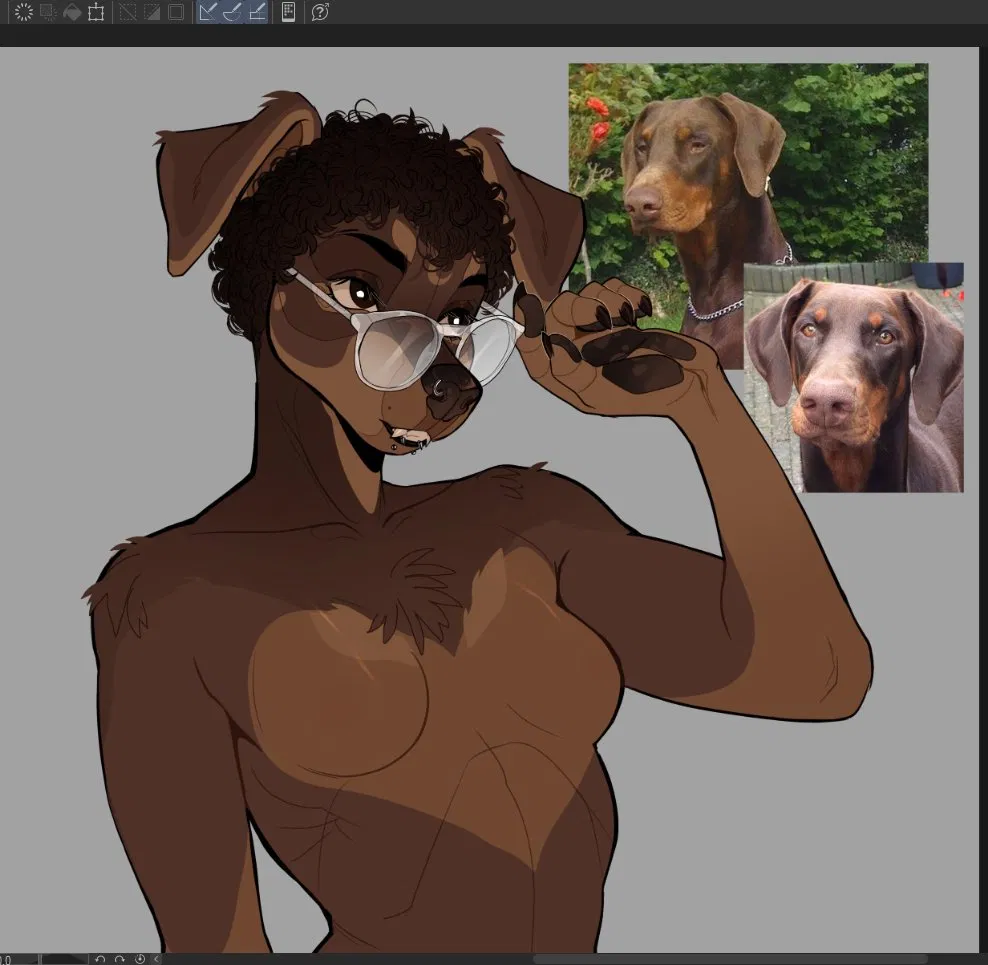The image size is (988, 965).
Task: Rotate canvas right with the bottom arrow
Action: point(119,959)
